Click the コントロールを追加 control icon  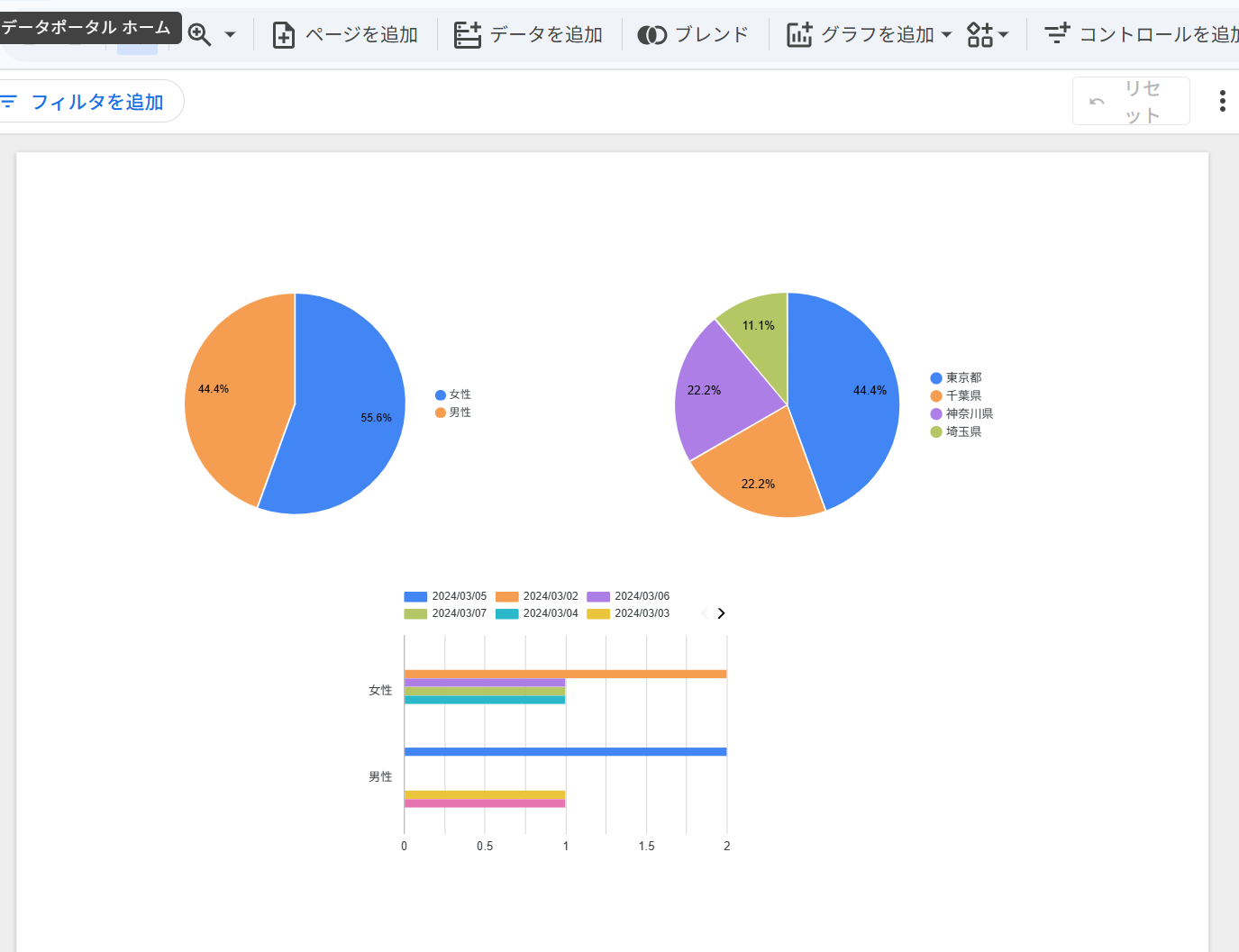pyautogui.click(x=1057, y=34)
